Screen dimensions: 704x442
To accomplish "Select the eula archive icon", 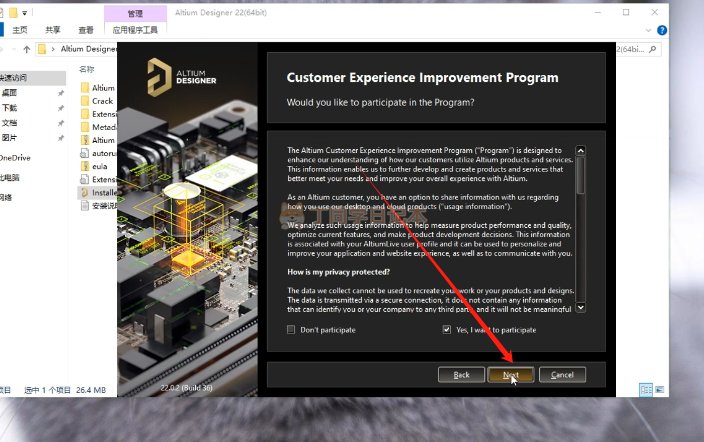I will tap(84, 166).
